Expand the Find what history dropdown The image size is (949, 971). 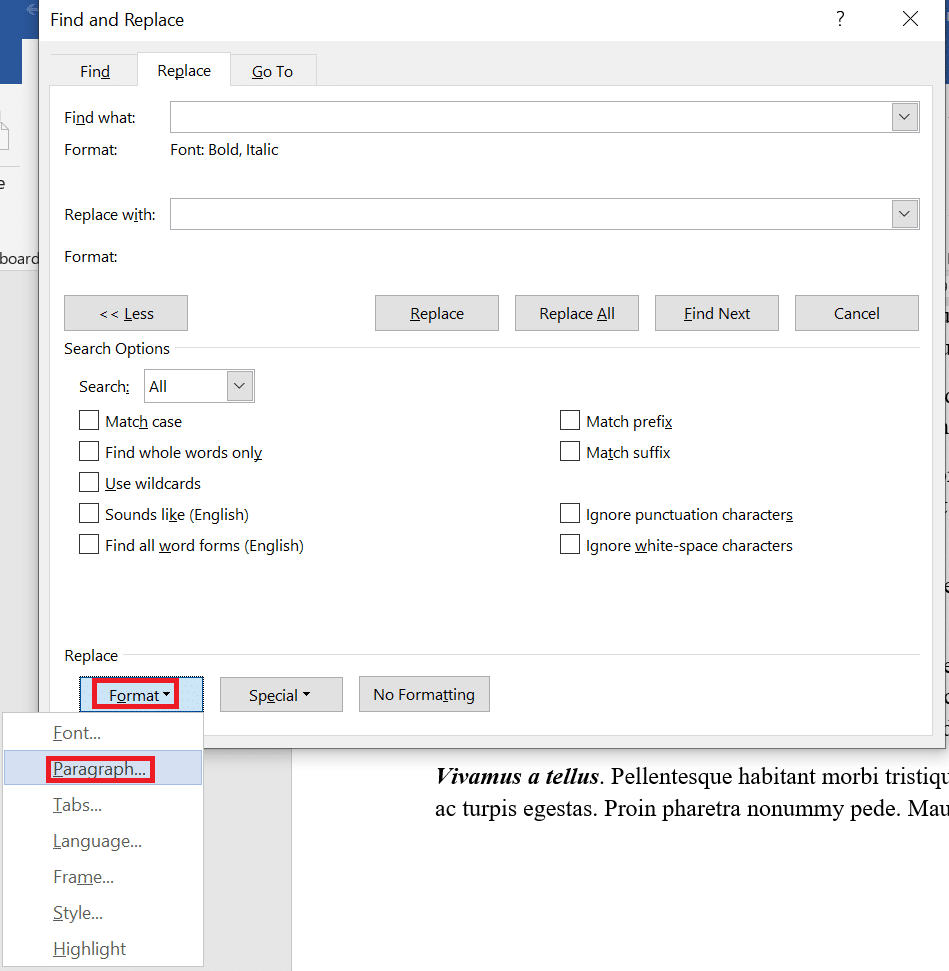[x=904, y=117]
